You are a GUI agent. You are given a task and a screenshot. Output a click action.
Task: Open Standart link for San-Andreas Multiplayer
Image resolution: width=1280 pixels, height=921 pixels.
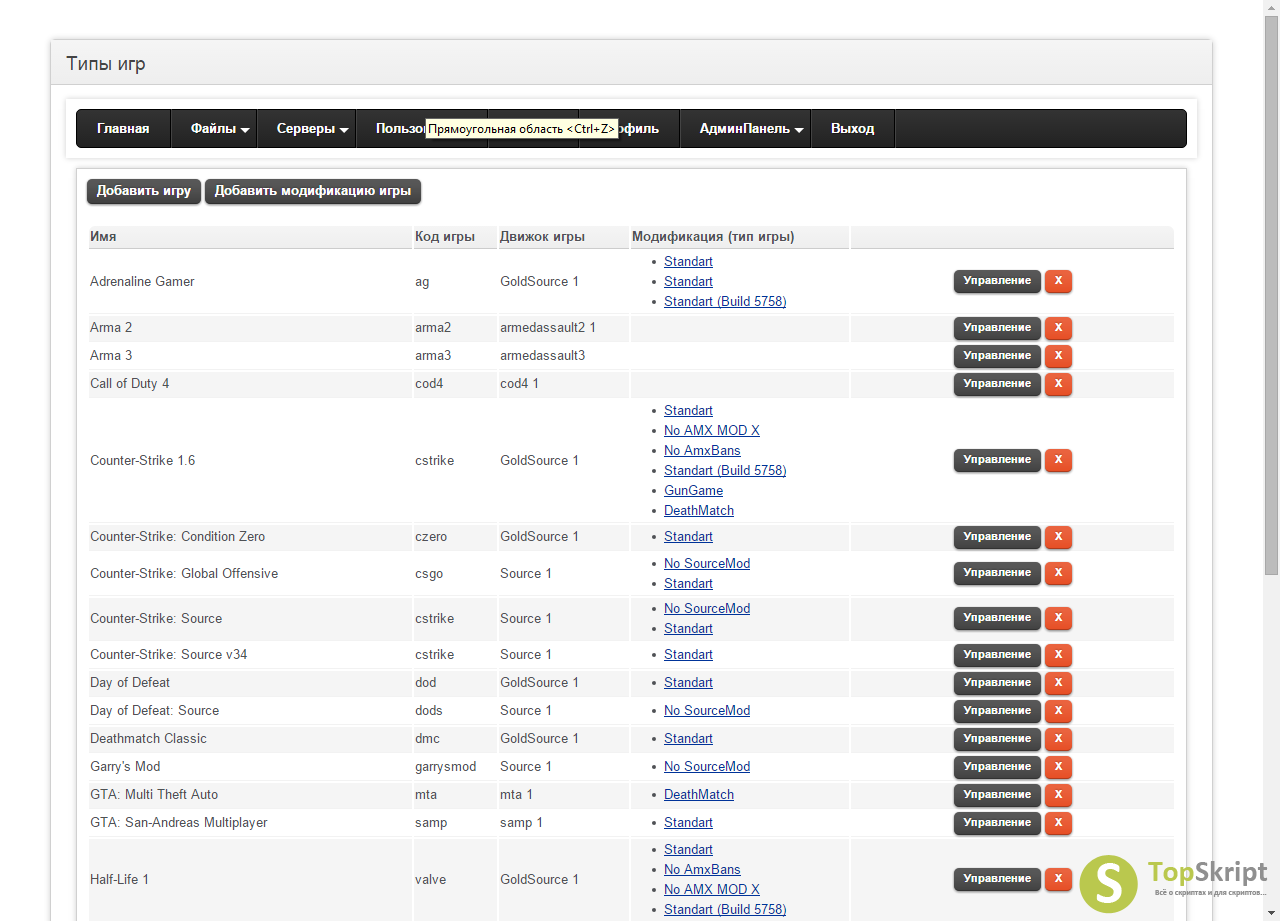click(x=688, y=822)
